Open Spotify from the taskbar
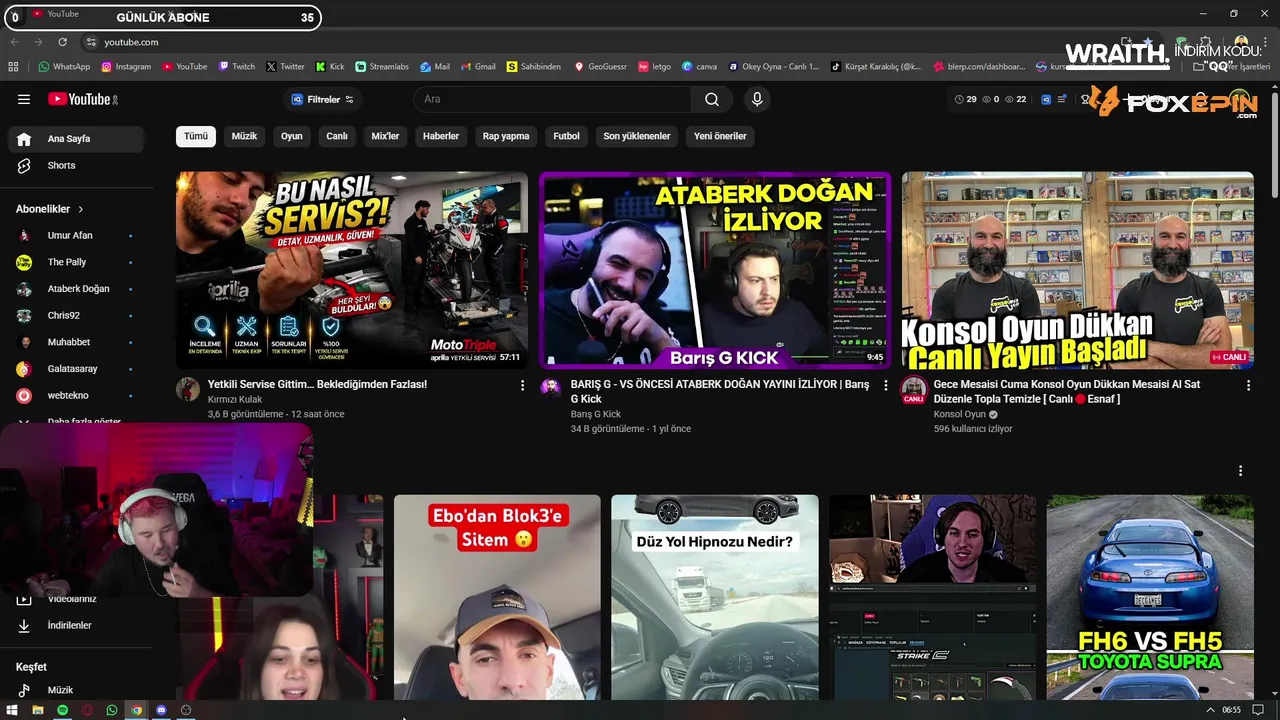The height and width of the screenshot is (720, 1280). pos(62,710)
